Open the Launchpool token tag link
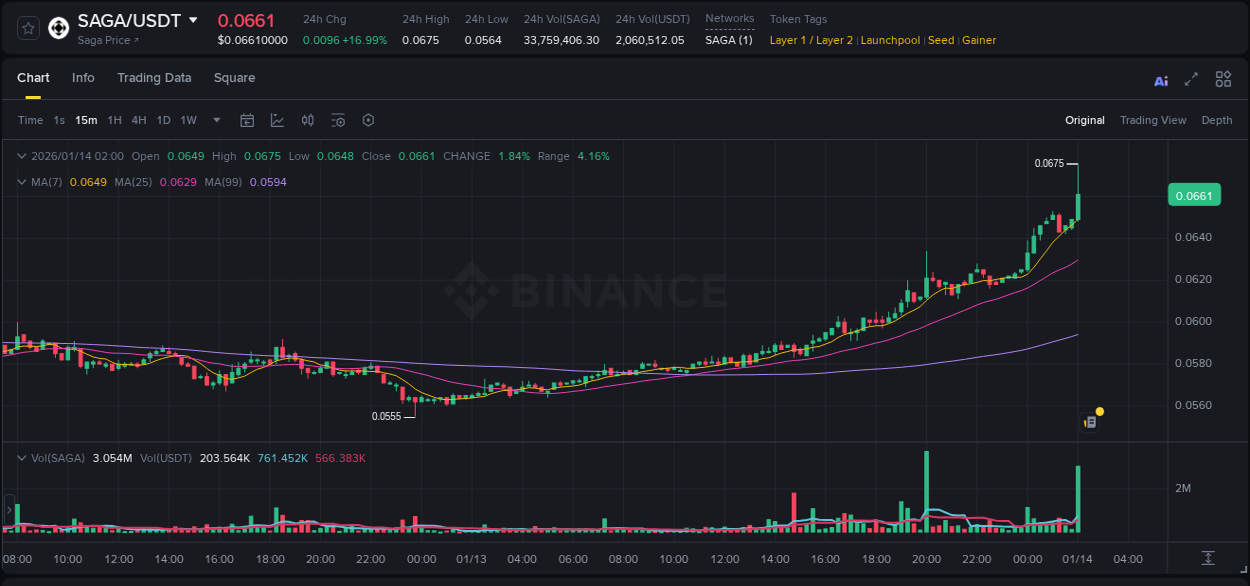This screenshot has height=586, width=1250. (890, 40)
